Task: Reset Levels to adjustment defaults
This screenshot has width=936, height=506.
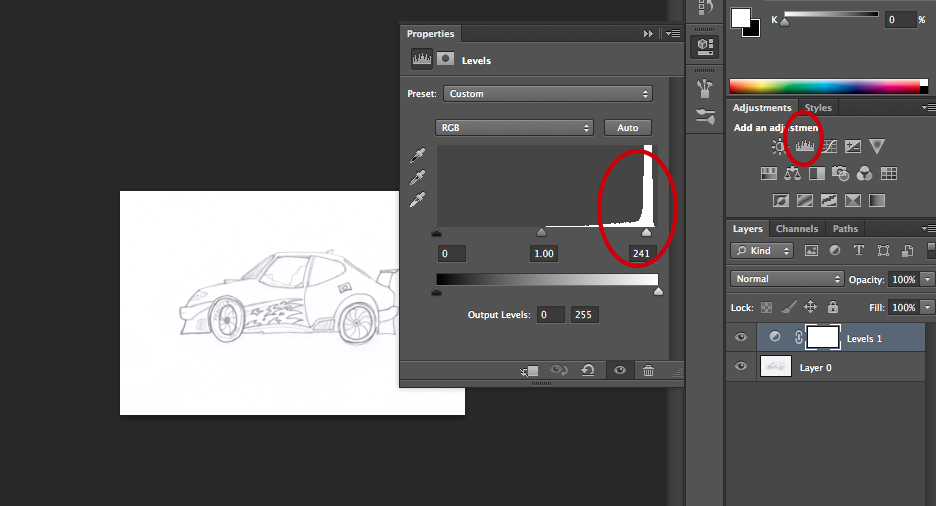Action: point(588,371)
